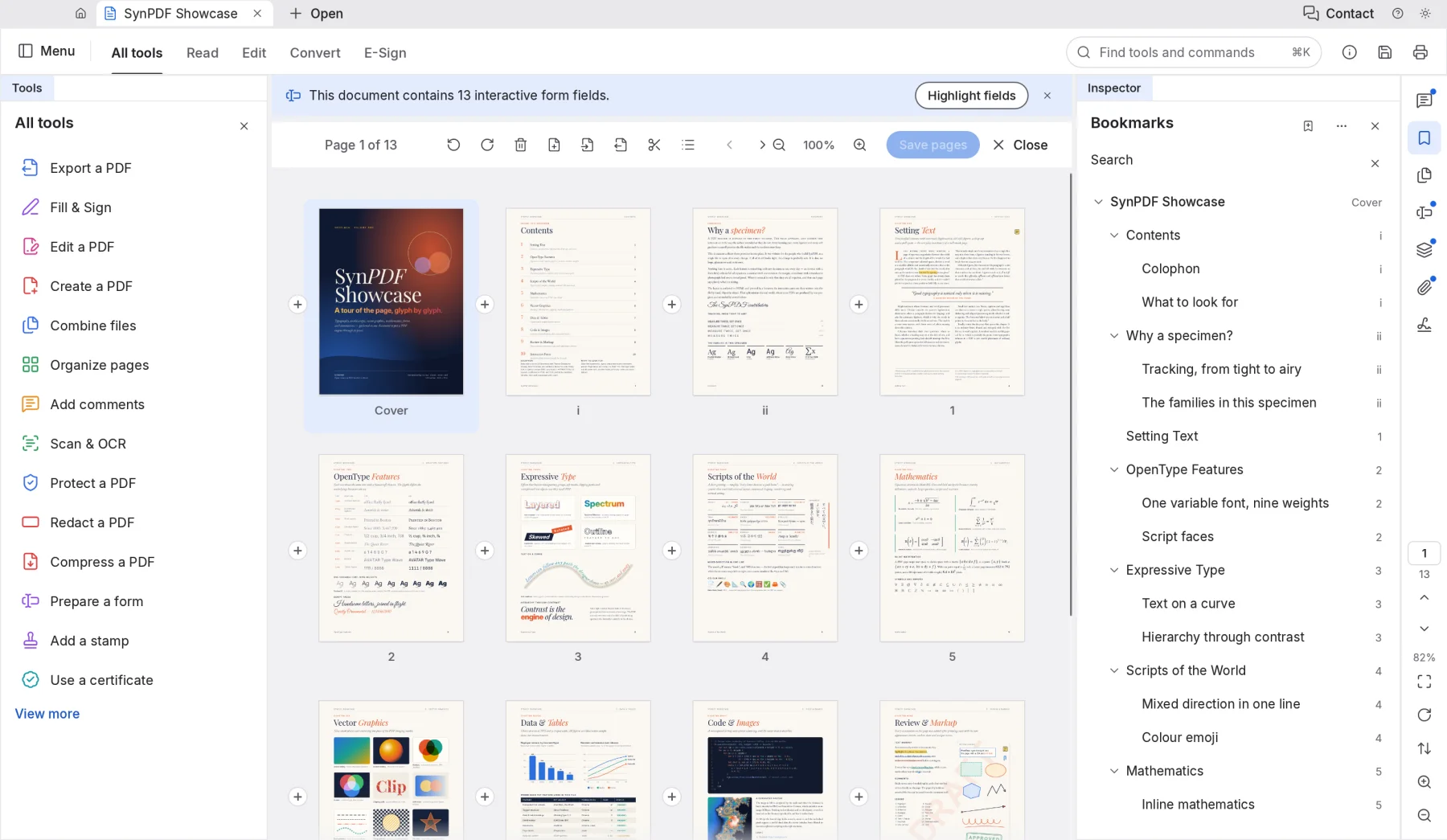Screen dimensions: 1447x840
Task: Zoom out thumbnails with minus magnifier
Action: pos(779,145)
